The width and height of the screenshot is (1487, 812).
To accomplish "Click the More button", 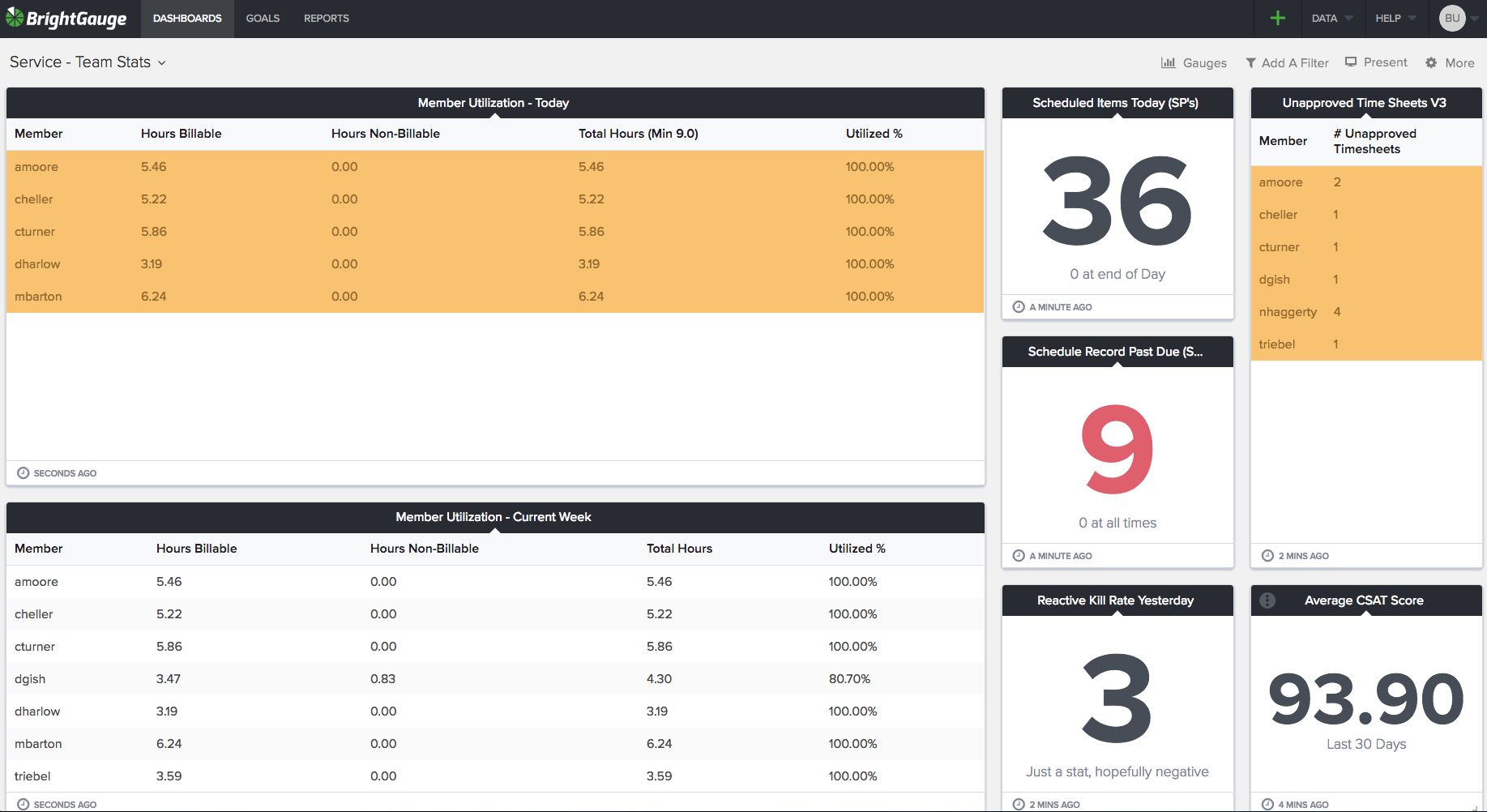I will click(x=1450, y=62).
